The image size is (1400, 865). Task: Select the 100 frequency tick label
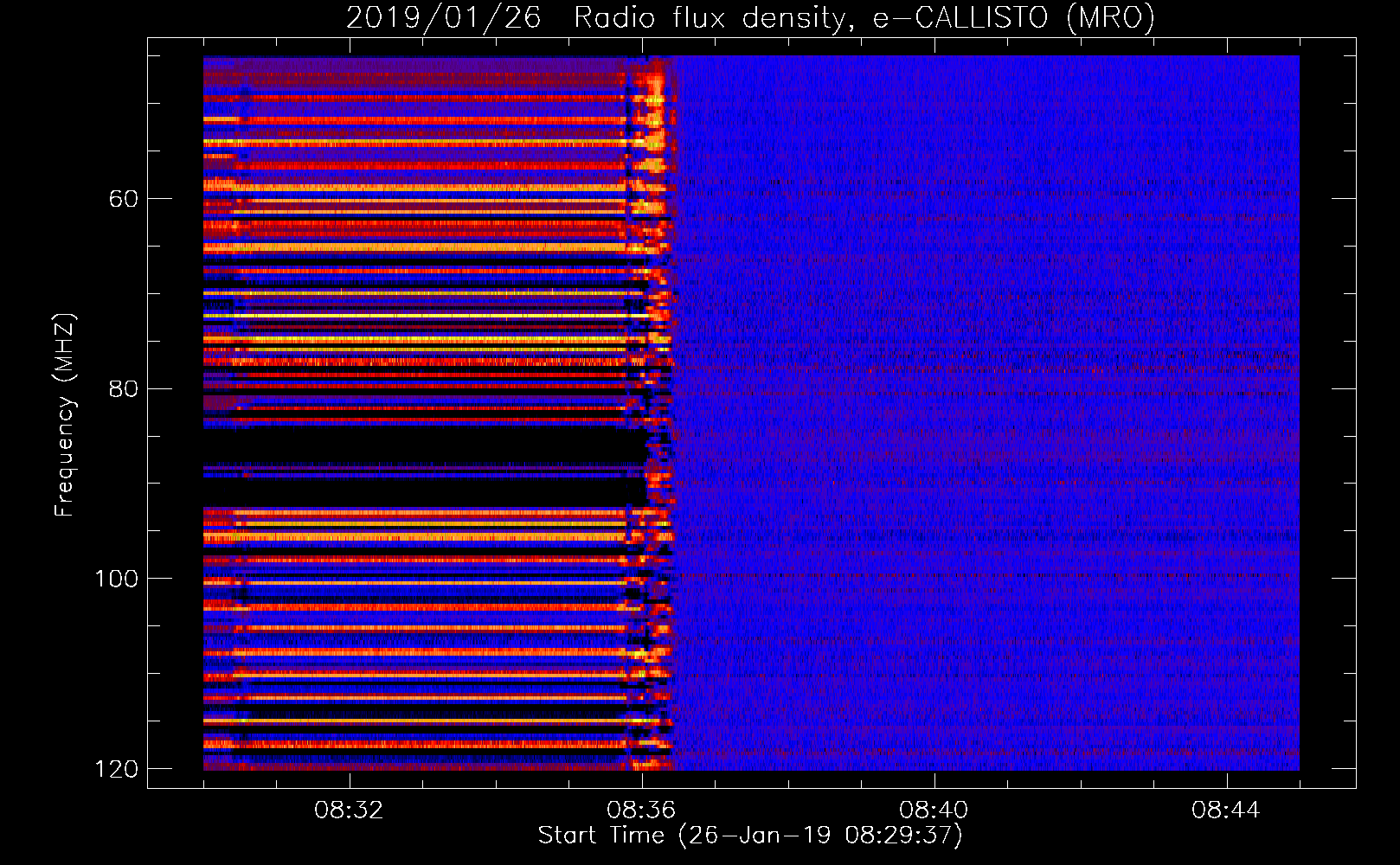pos(116,579)
